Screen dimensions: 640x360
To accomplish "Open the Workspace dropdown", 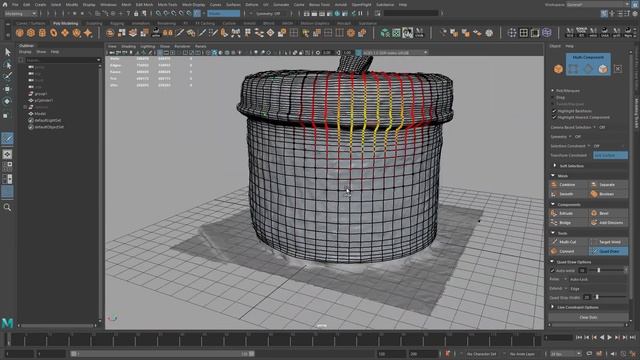I will (598, 4).
